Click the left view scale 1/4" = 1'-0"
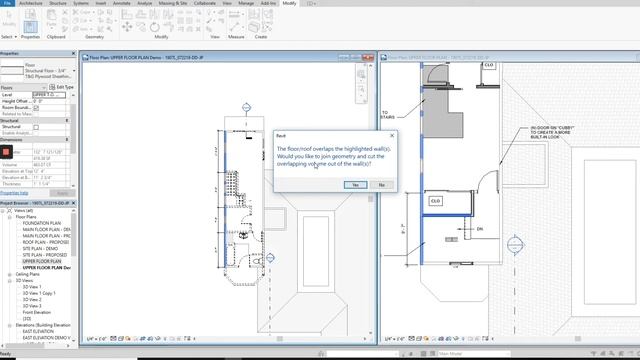 point(97,339)
